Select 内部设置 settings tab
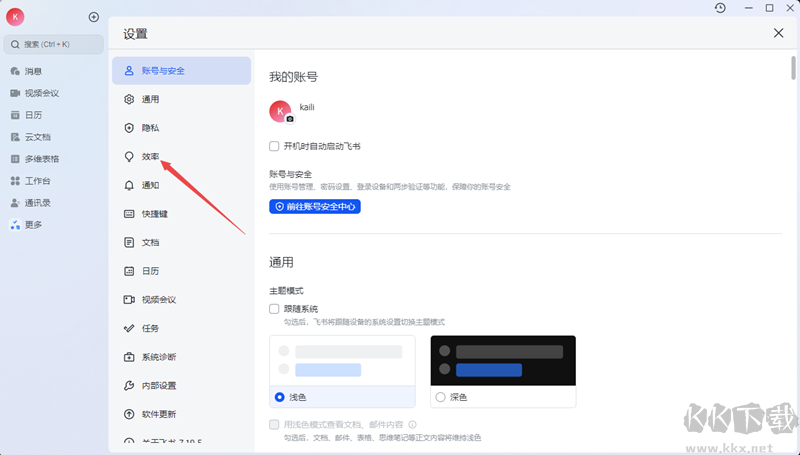Image resolution: width=800 pixels, height=455 pixels. click(182, 385)
